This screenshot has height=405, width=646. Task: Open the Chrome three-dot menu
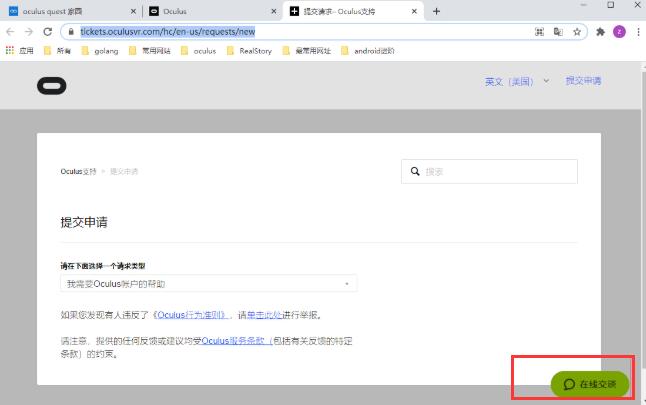(x=637, y=31)
